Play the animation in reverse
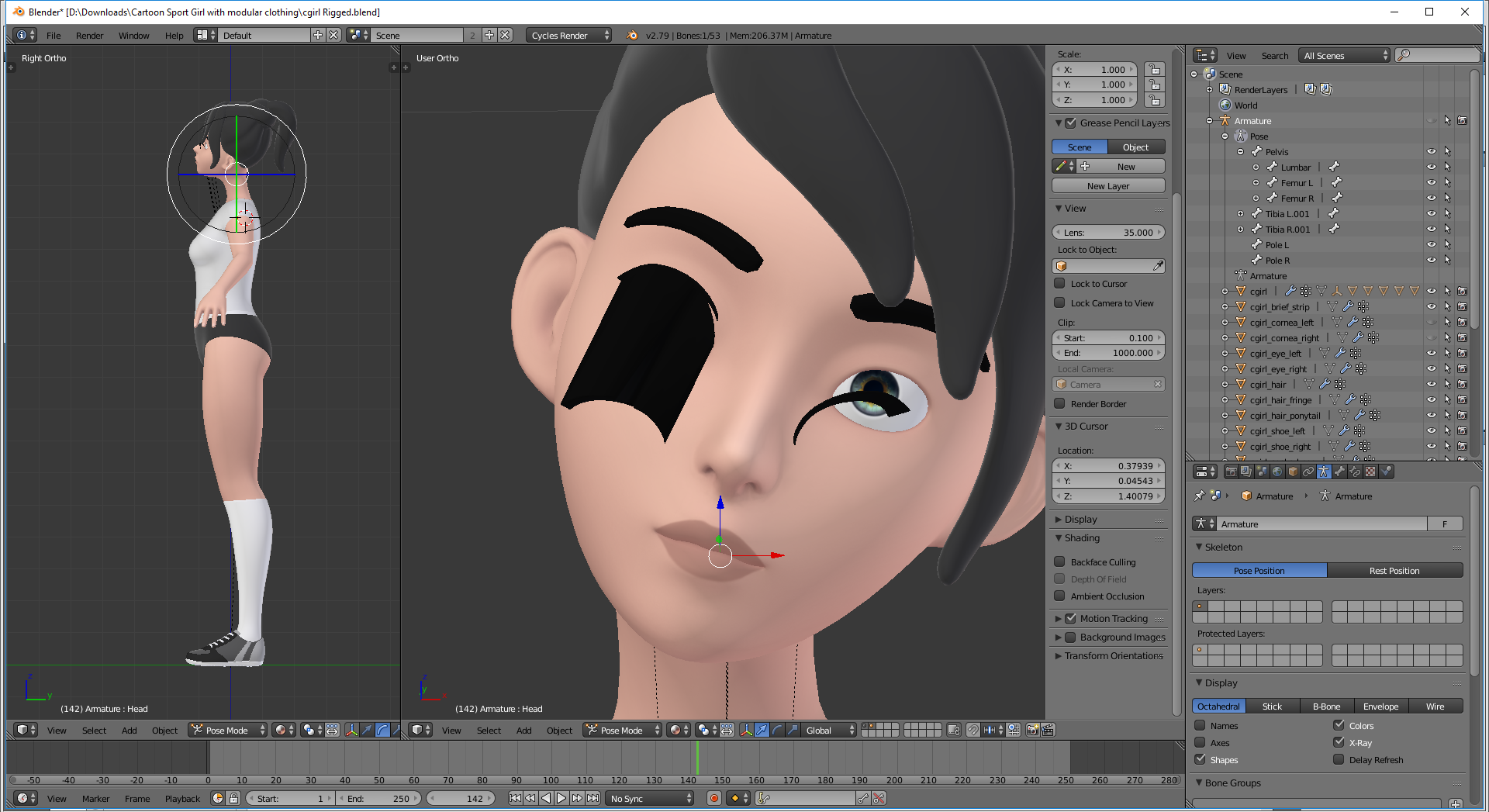This screenshot has width=1489, height=812. (546, 798)
